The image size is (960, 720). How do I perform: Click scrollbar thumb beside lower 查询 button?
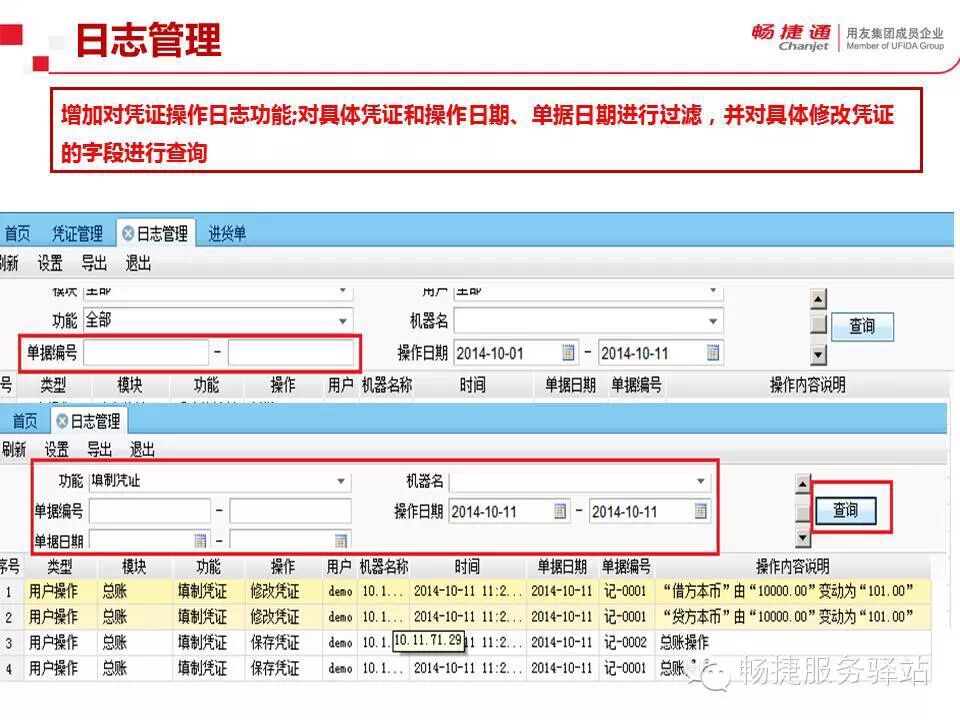click(x=803, y=512)
